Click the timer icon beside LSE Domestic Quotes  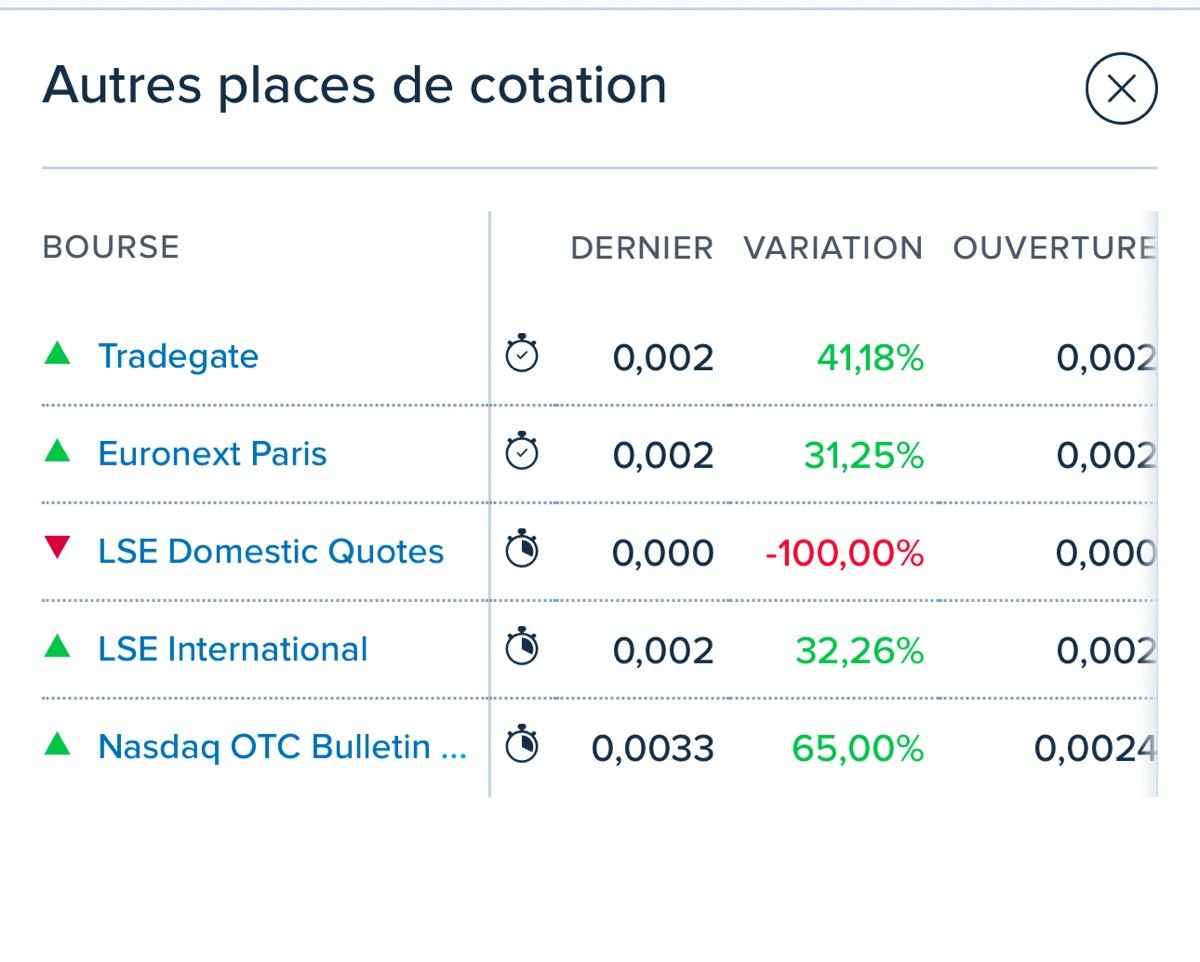pyautogui.click(x=522, y=550)
